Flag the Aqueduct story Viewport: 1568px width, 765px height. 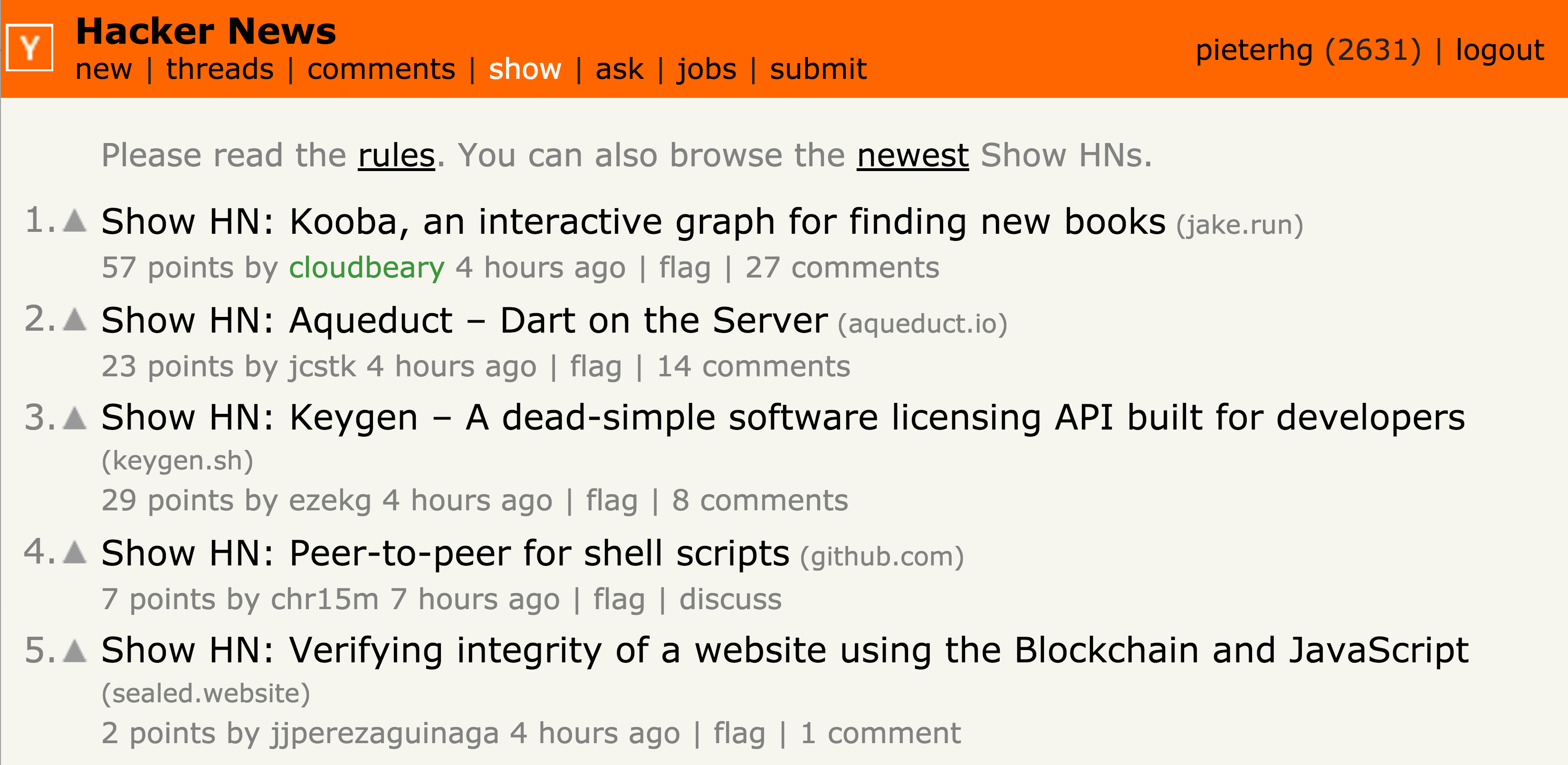595,366
